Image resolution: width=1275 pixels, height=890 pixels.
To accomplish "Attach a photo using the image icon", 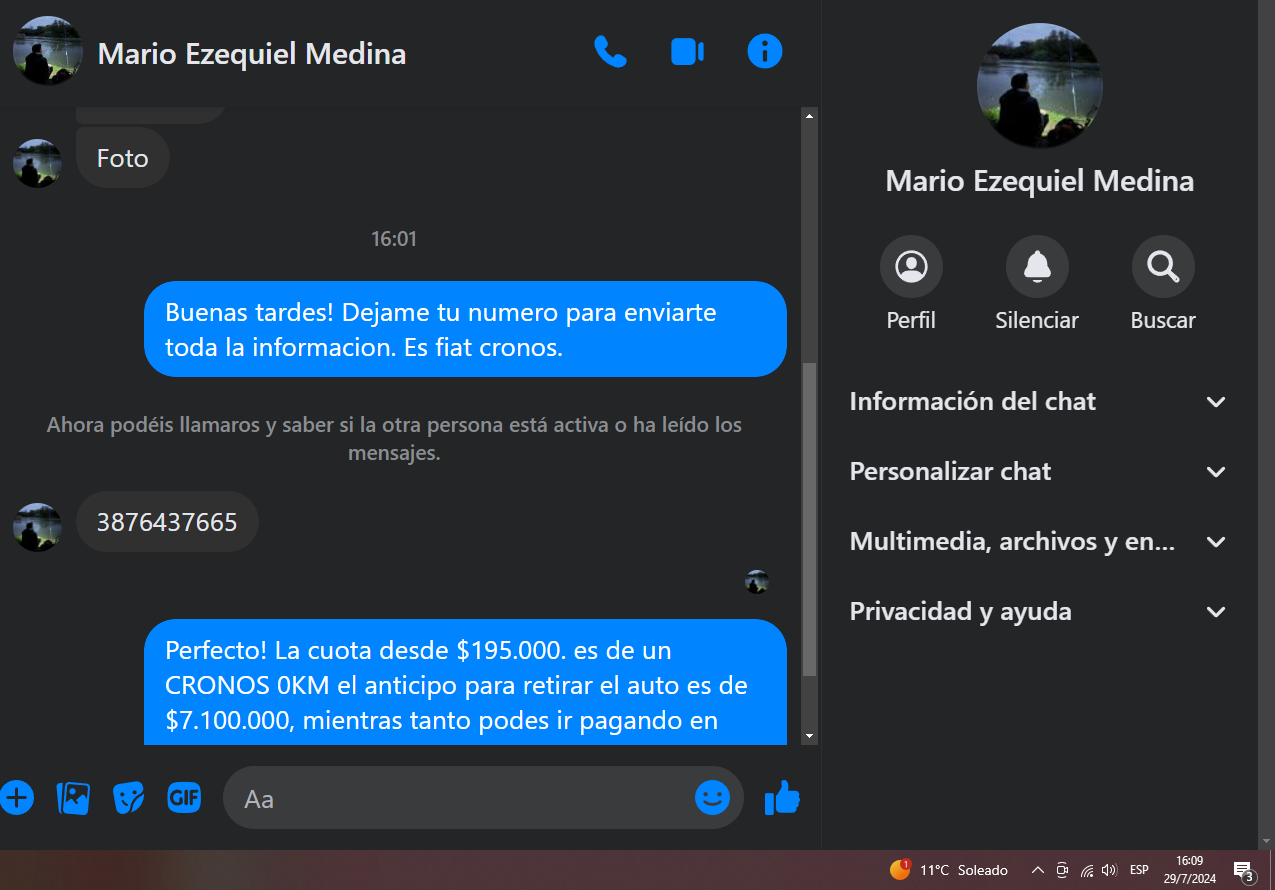I will click(73, 798).
